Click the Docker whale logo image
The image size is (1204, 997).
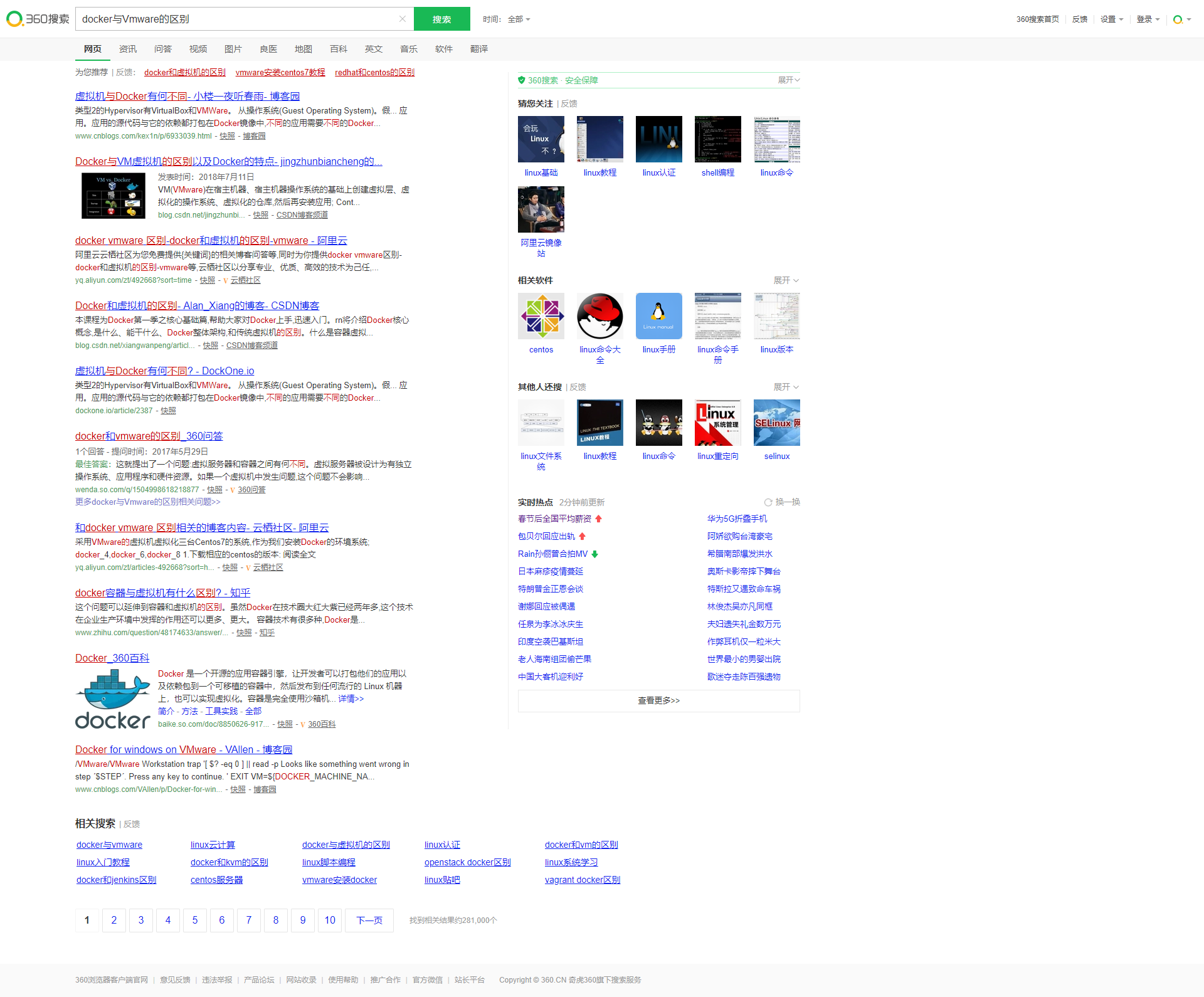pos(113,699)
